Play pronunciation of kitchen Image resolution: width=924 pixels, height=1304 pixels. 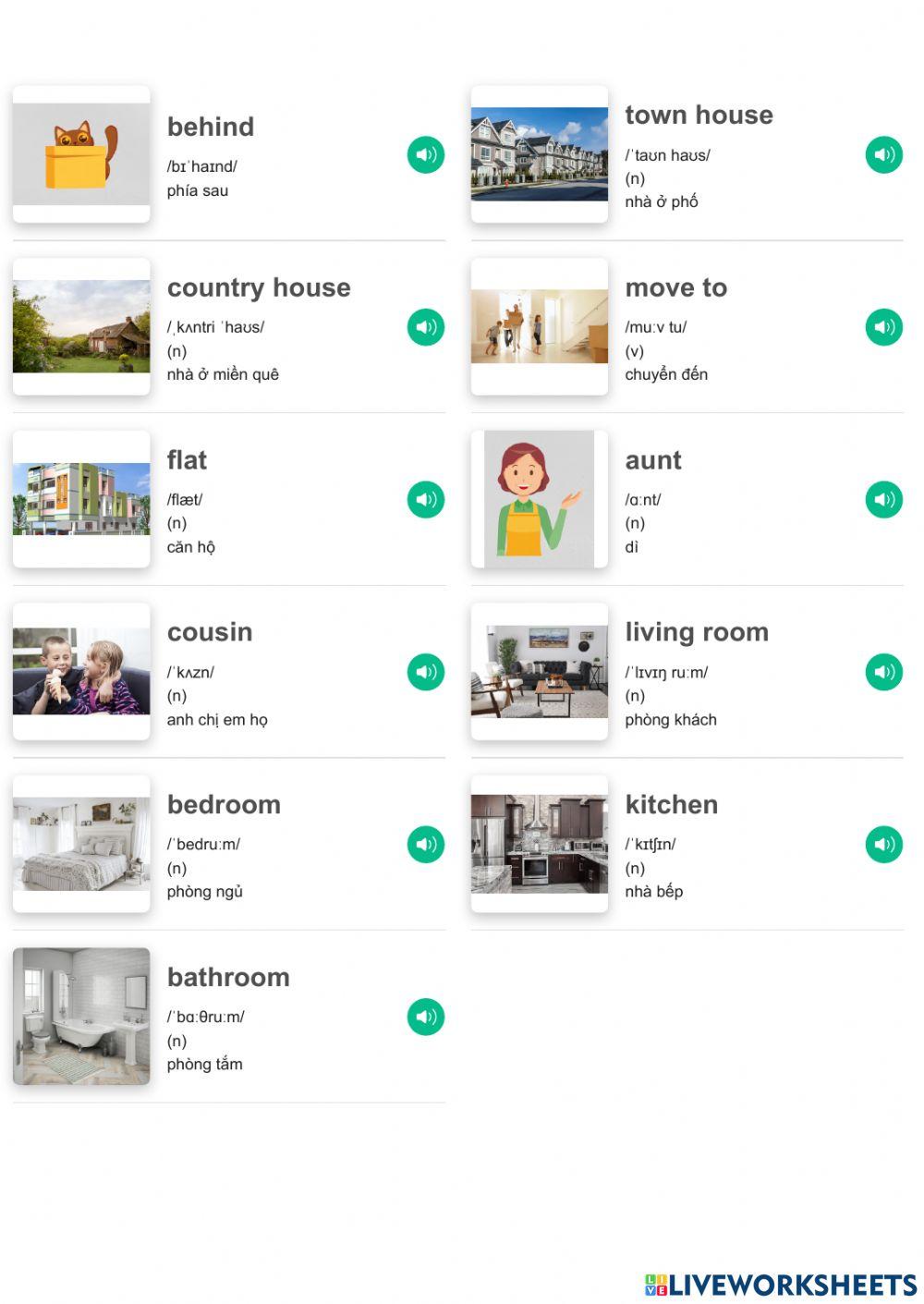[x=884, y=844]
